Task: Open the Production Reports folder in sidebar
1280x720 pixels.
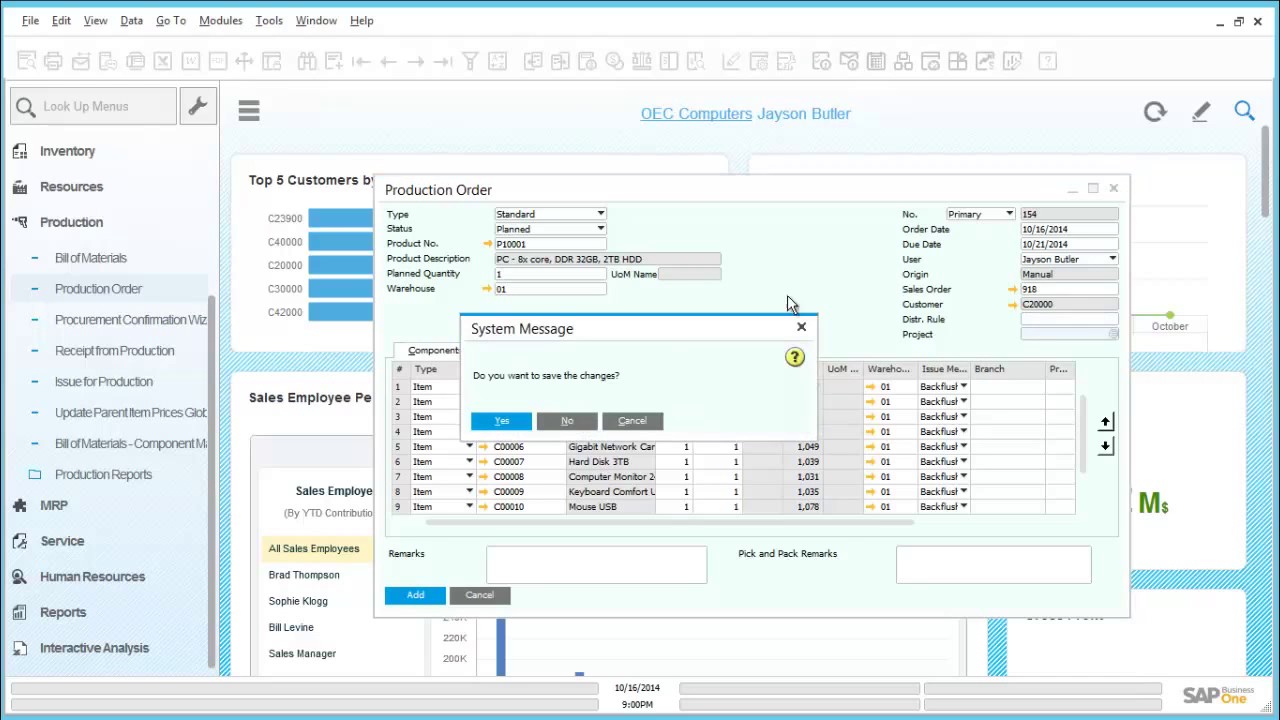Action: 103,475
